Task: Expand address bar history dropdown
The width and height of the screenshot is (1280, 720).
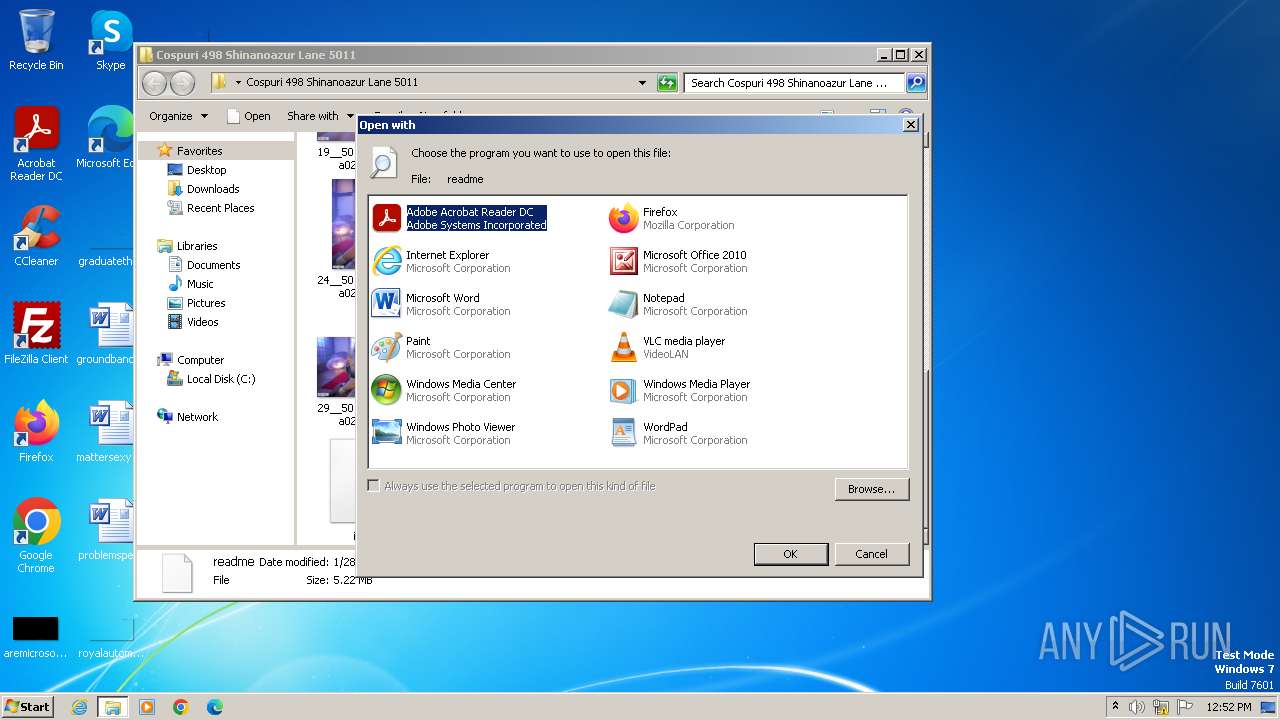Action: point(642,83)
